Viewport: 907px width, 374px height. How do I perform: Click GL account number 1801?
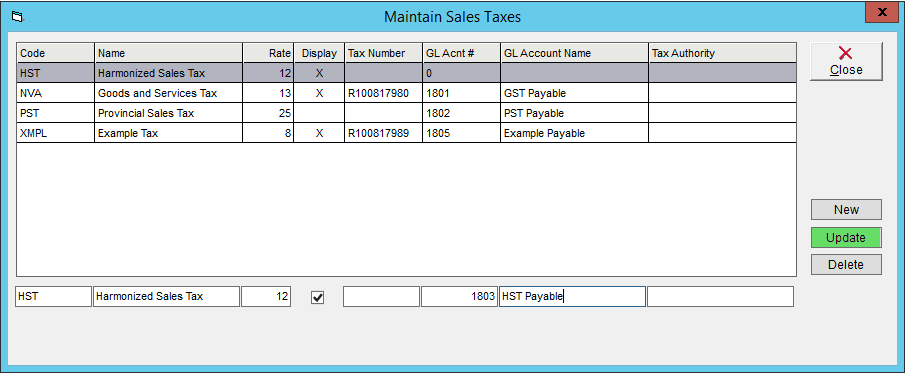(x=462, y=93)
